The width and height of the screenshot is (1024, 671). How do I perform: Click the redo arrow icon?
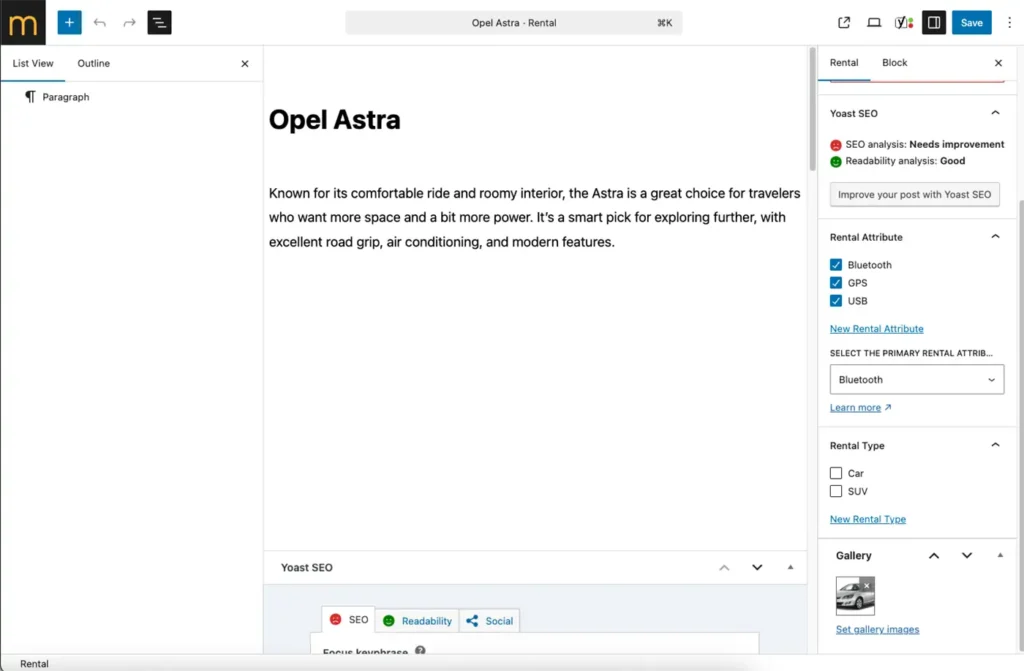click(x=129, y=22)
